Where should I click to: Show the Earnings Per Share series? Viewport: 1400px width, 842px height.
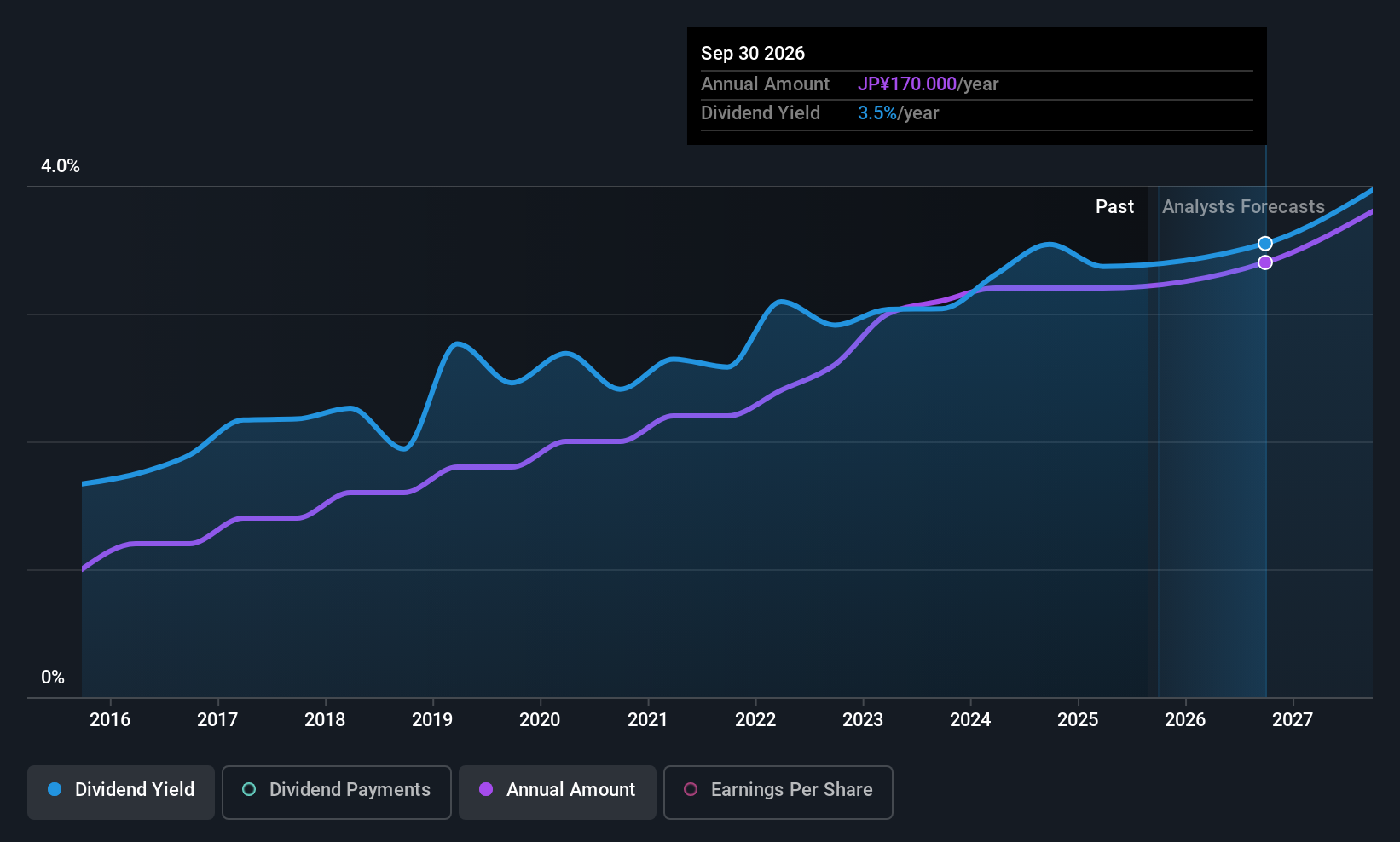click(778, 790)
